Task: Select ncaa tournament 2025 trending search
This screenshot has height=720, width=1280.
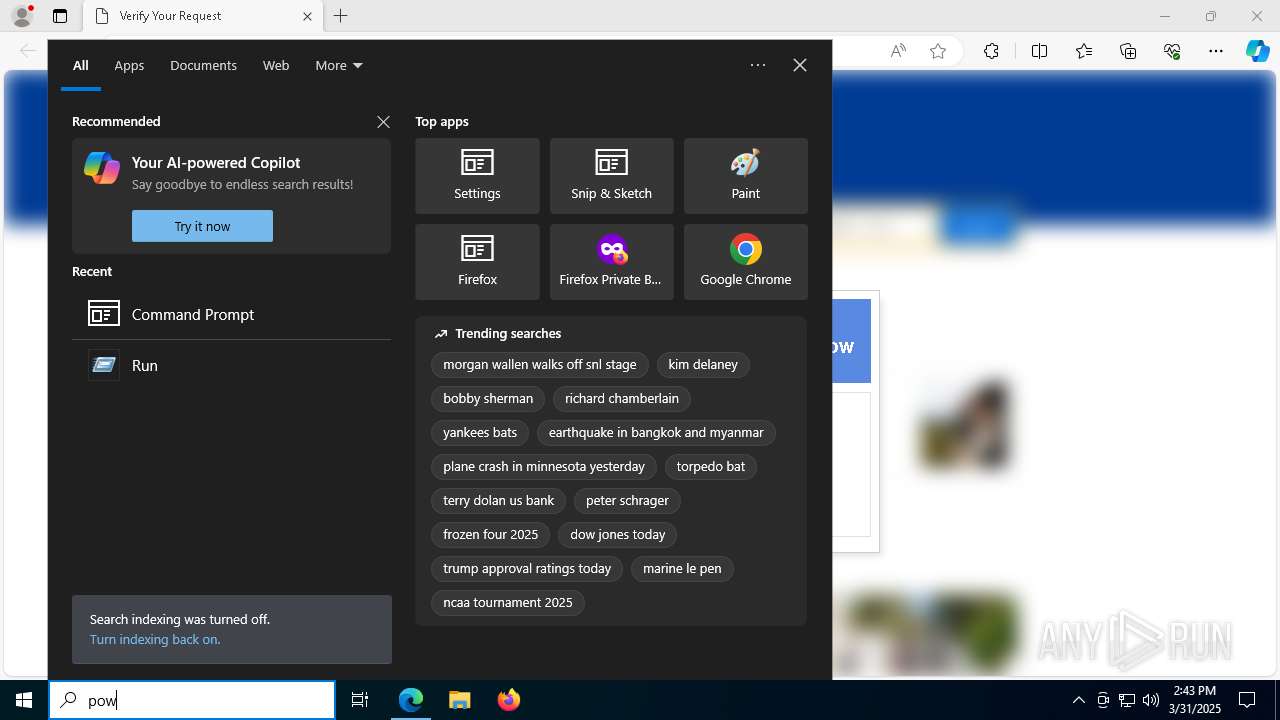Action: pos(508,603)
